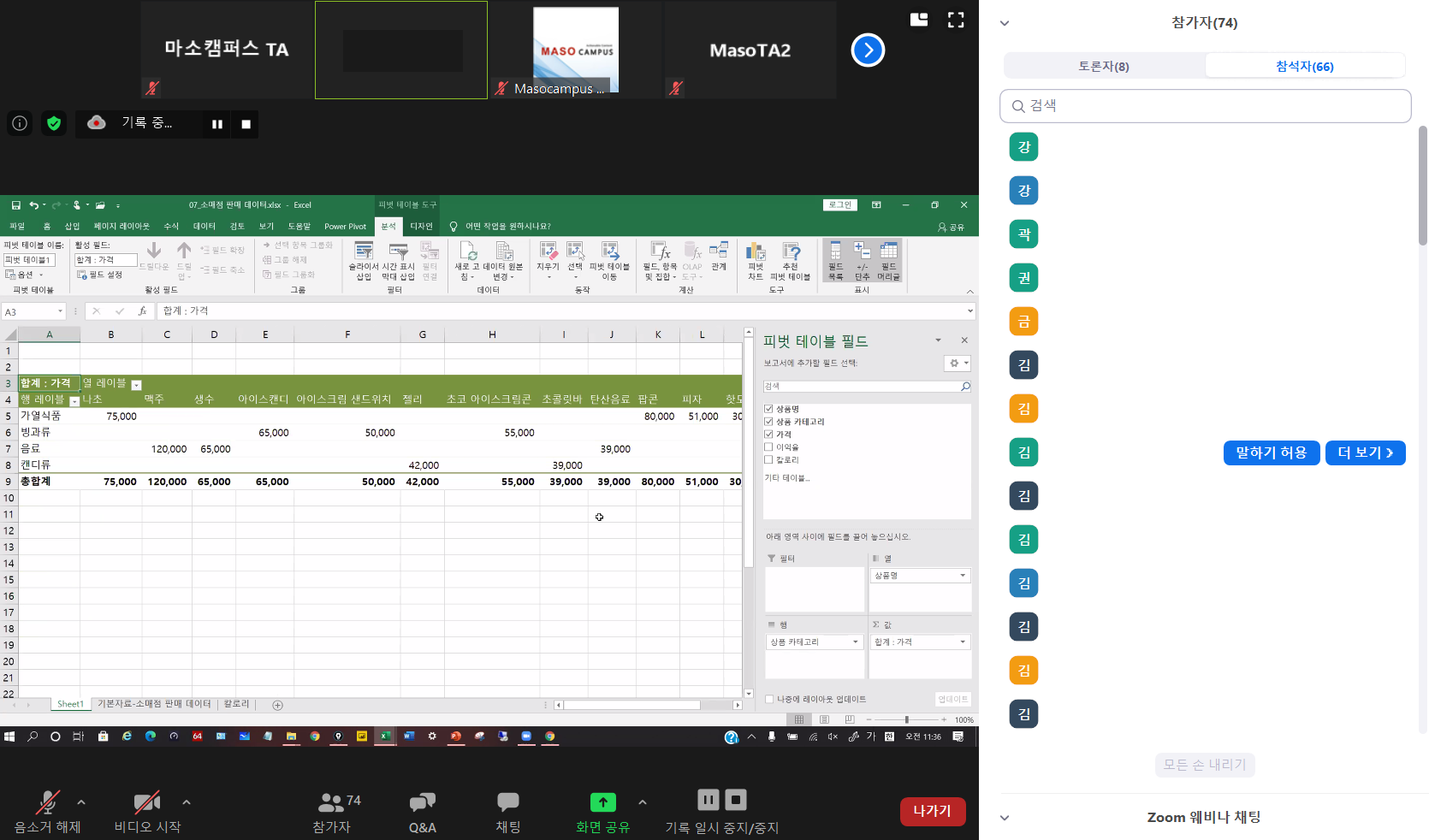This screenshot has width=1429, height=840.
Task: Open the Power Pivot ribbon tab
Action: [345, 227]
